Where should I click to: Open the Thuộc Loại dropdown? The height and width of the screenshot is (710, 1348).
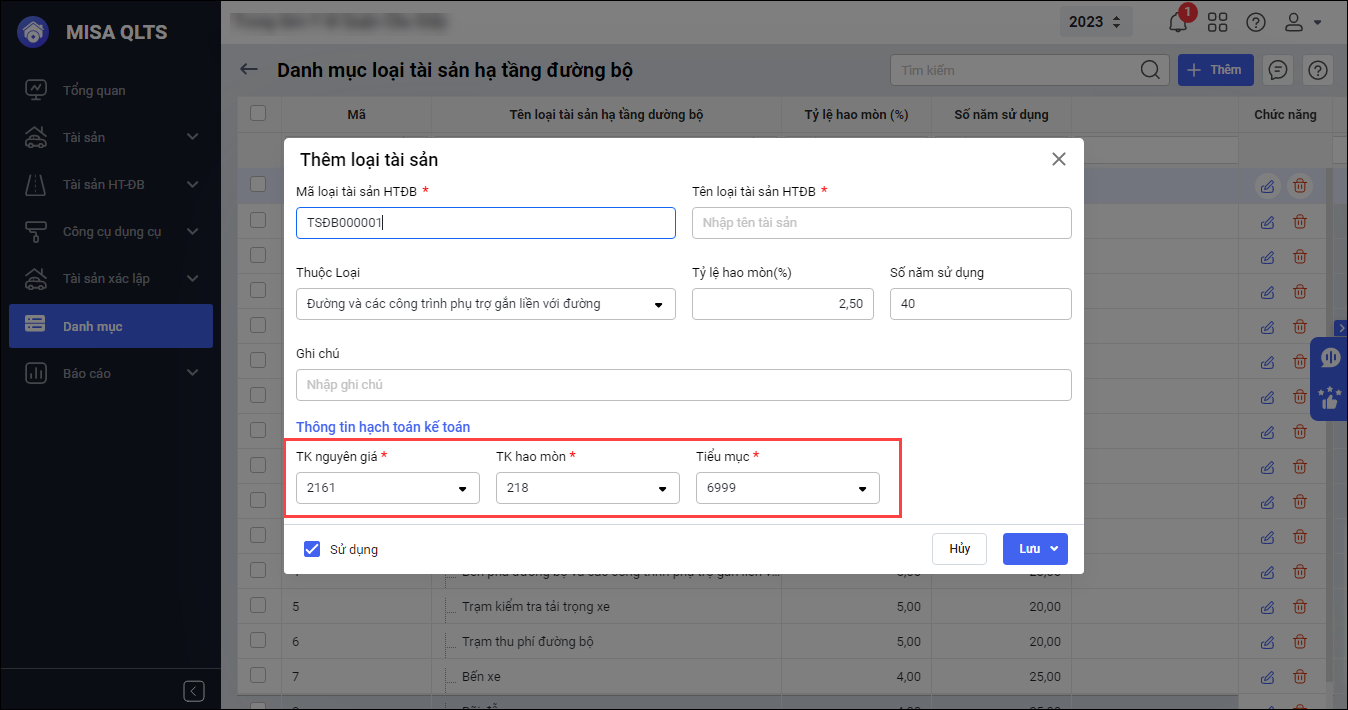pos(485,304)
